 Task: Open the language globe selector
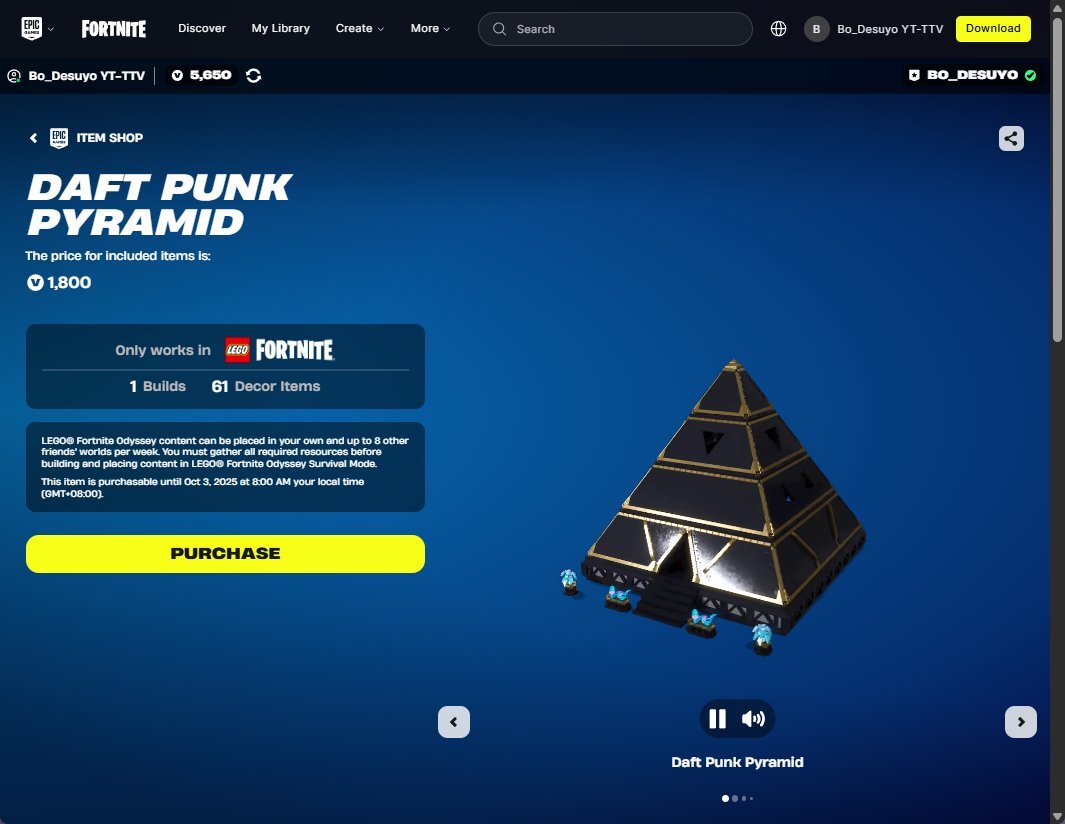(x=778, y=29)
